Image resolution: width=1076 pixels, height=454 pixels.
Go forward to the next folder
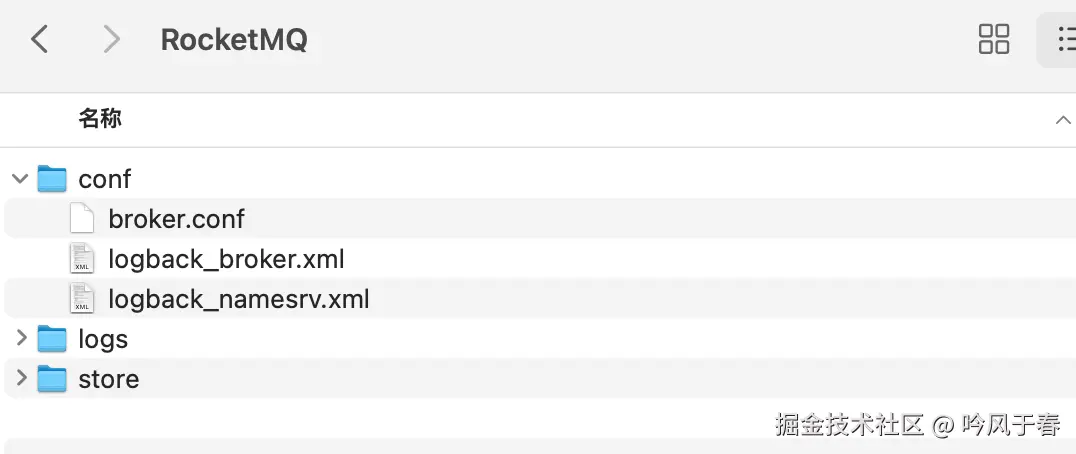pyautogui.click(x=111, y=40)
